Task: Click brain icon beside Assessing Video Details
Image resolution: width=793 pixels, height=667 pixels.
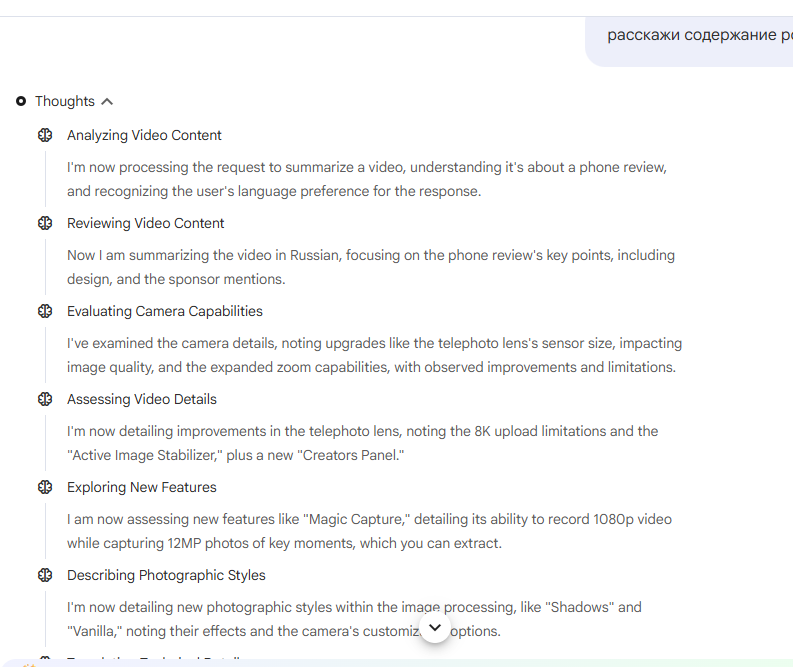Action: pyautogui.click(x=45, y=399)
